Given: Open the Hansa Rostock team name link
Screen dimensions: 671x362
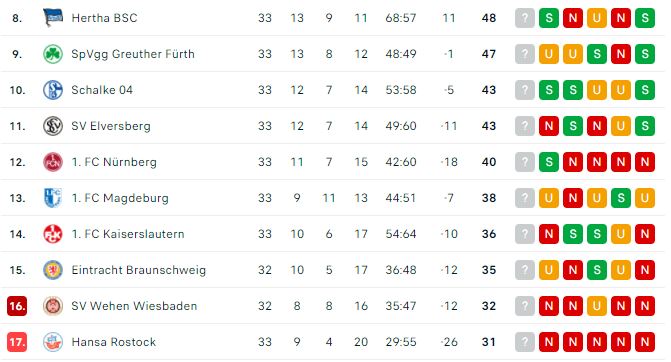Looking at the screenshot, I should (x=114, y=342).
